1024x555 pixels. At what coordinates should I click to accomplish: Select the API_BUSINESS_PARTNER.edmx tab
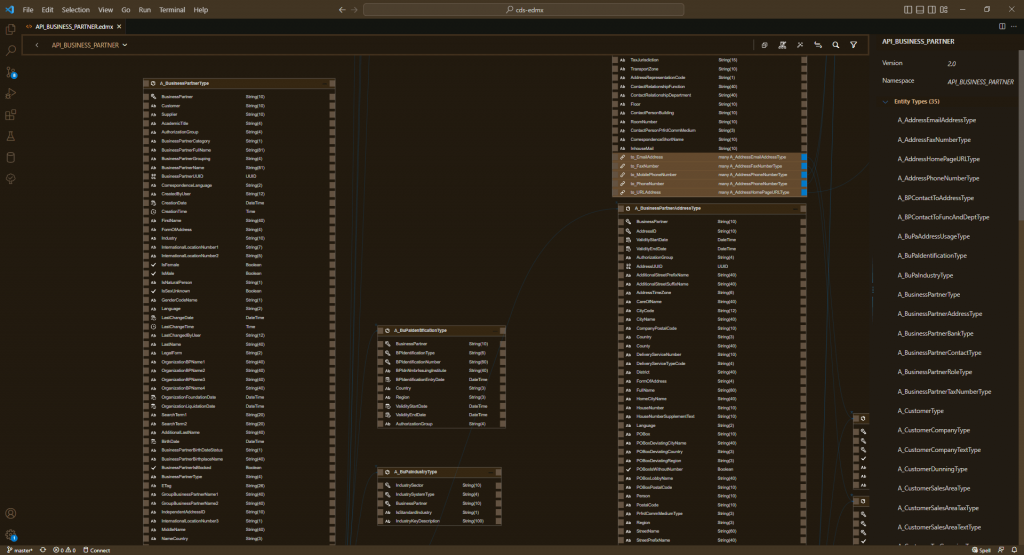74,27
